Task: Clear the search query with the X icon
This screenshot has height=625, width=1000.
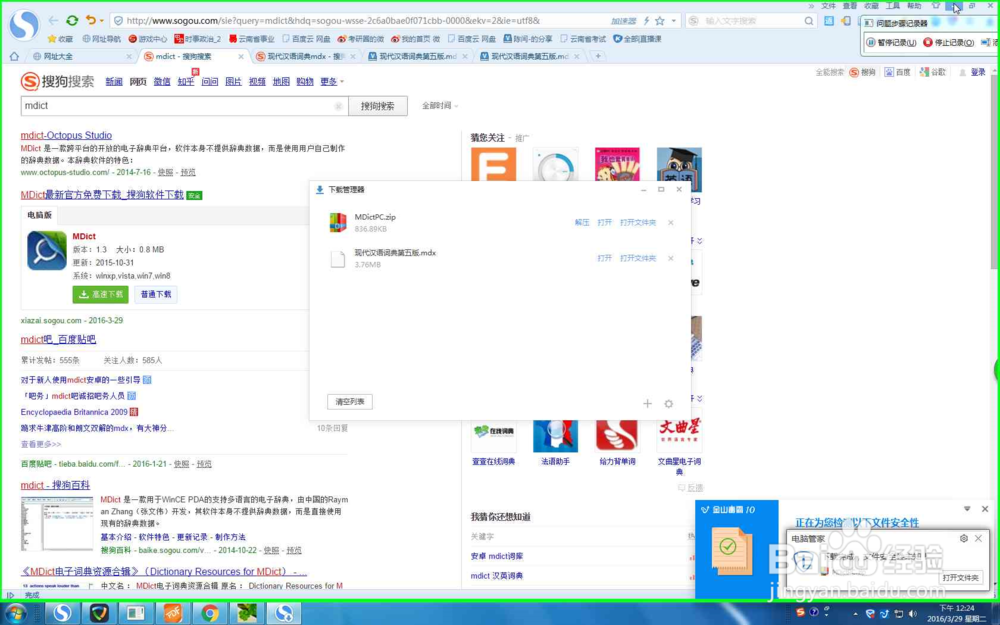Action: coord(339,106)
